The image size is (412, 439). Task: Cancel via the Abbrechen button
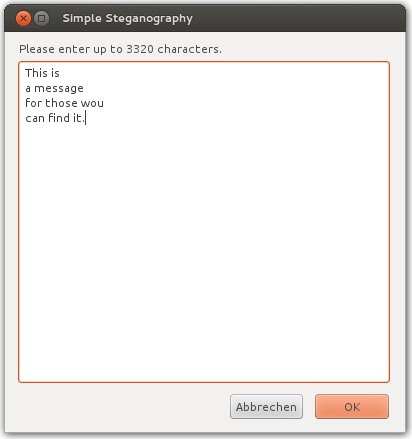(x=266, y=407)
